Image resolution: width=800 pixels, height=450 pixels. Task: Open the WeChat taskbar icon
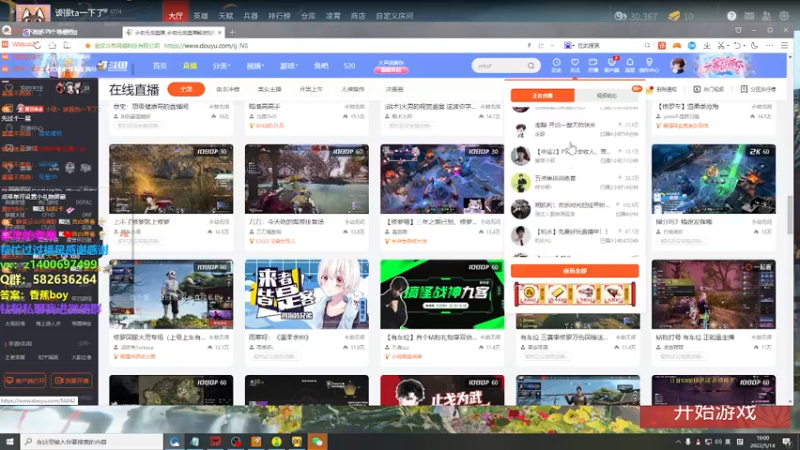[x=317, y=441]
